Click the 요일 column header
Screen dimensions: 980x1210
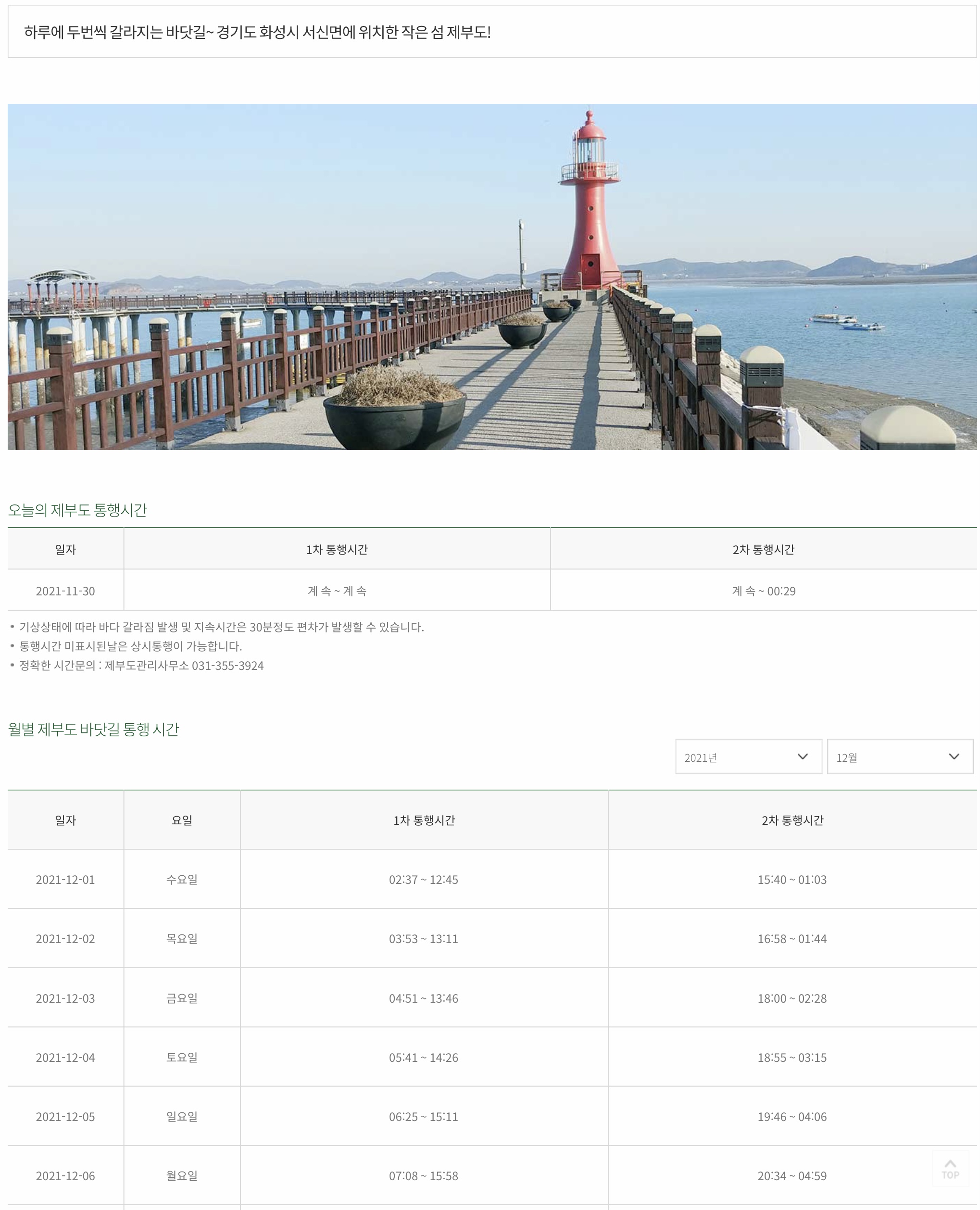point(182,820)
